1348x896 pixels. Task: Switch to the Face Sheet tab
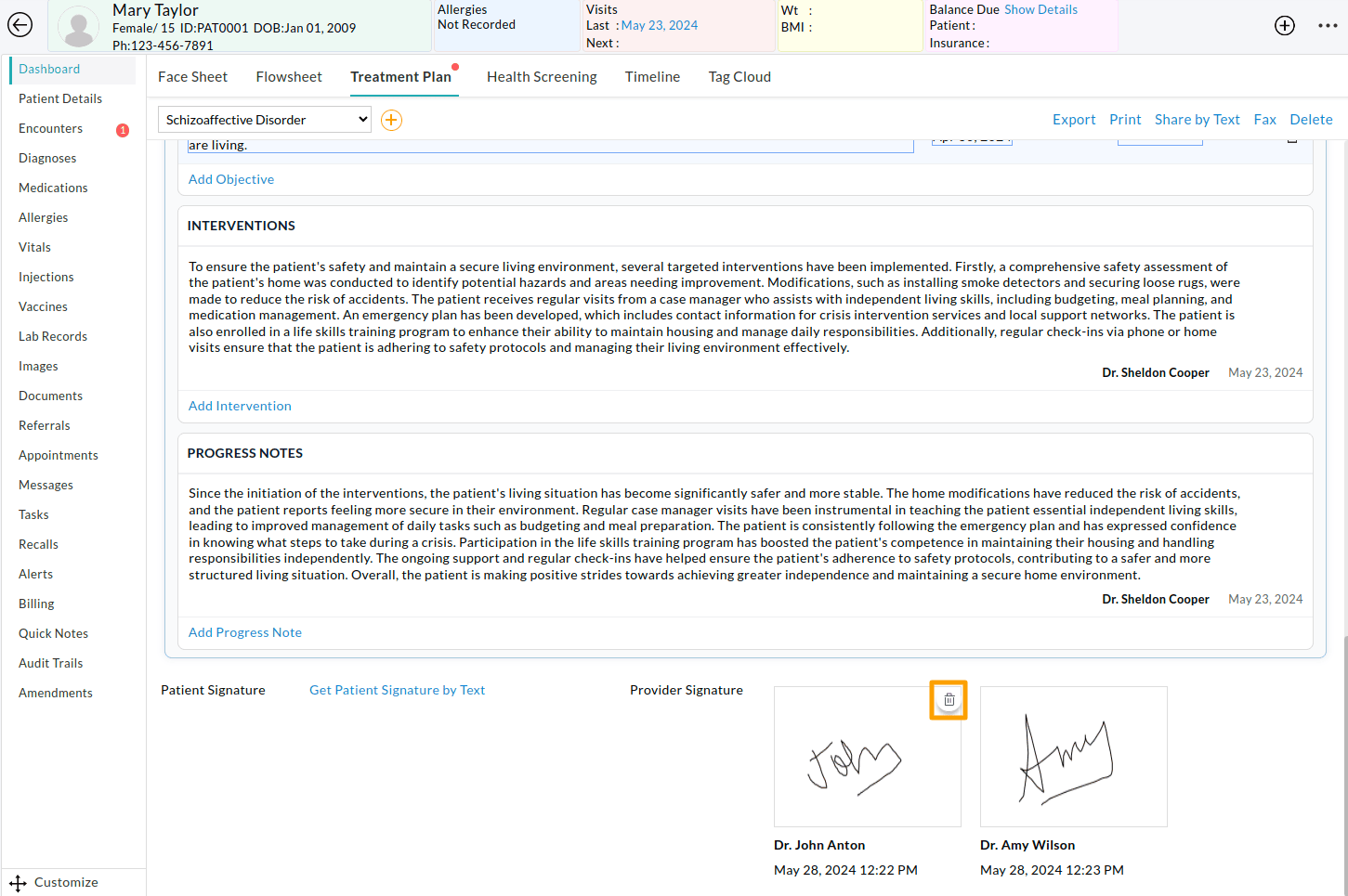click(x=192, y=77)
